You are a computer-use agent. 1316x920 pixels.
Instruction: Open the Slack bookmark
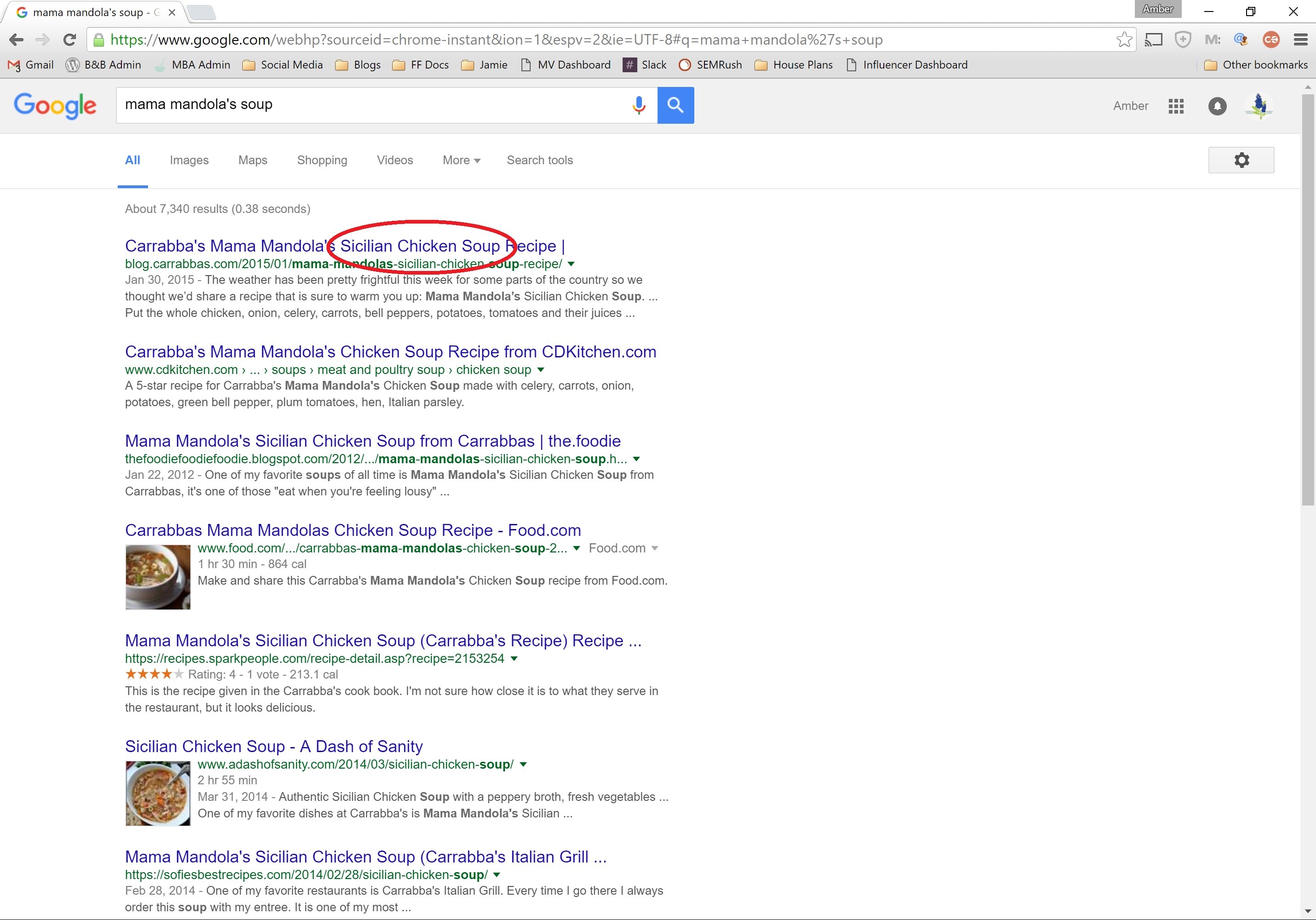[x=645, y=65]
